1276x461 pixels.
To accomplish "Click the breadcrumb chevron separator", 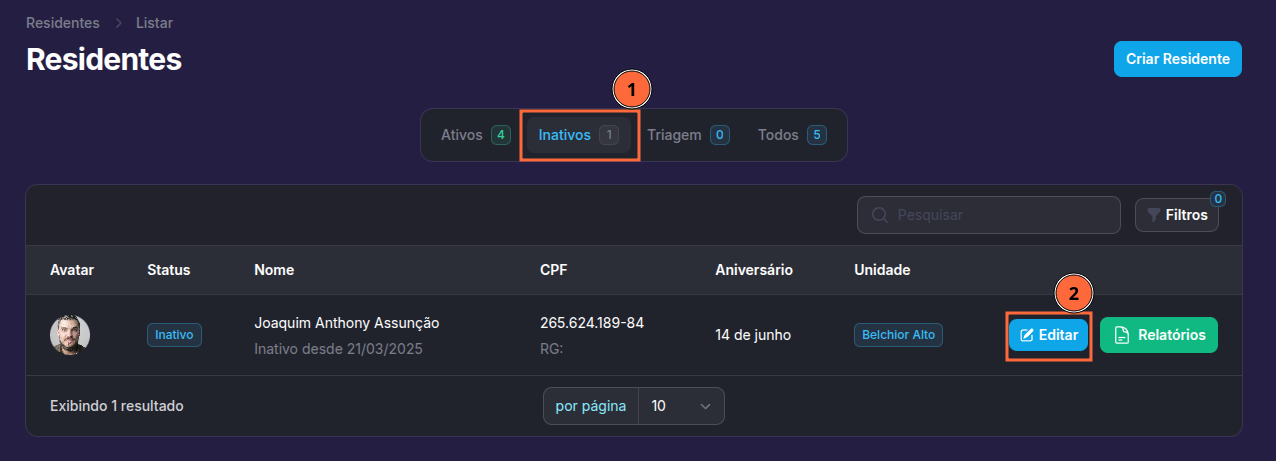I will tap(118, 22).
